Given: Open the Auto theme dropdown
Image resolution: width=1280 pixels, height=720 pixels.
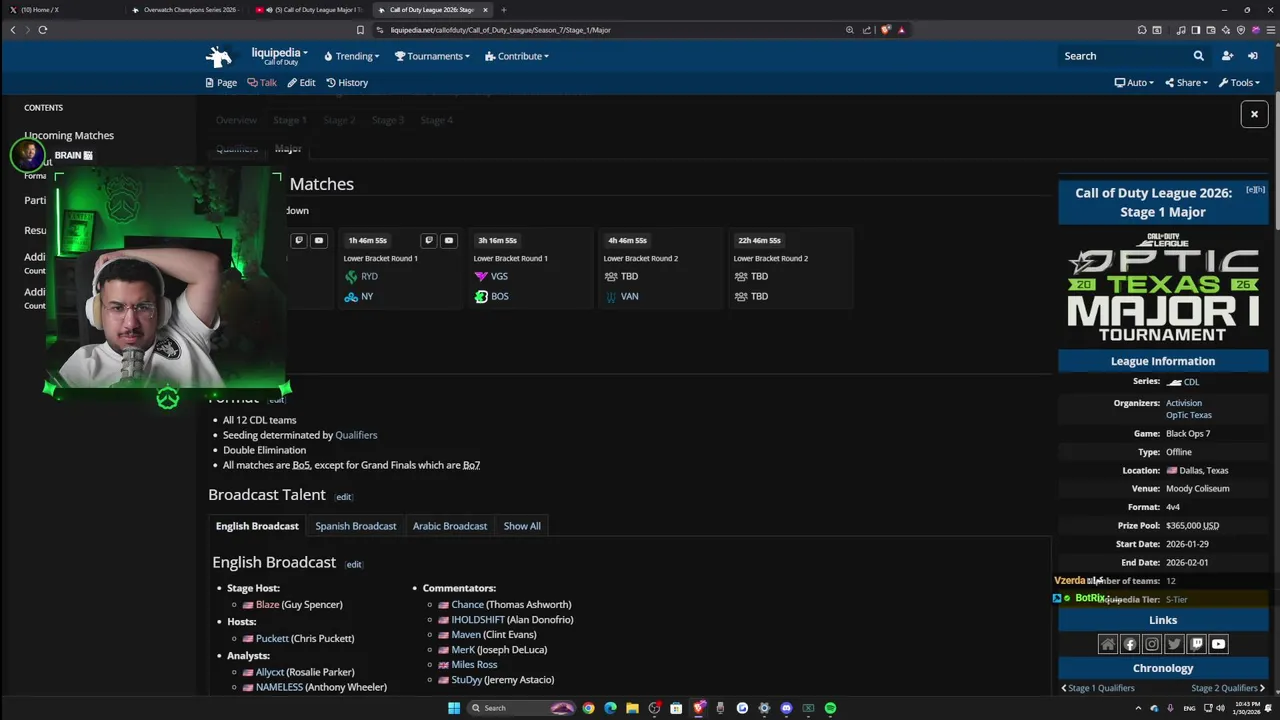Looking at the screenshot, I should pos(1134,83).
